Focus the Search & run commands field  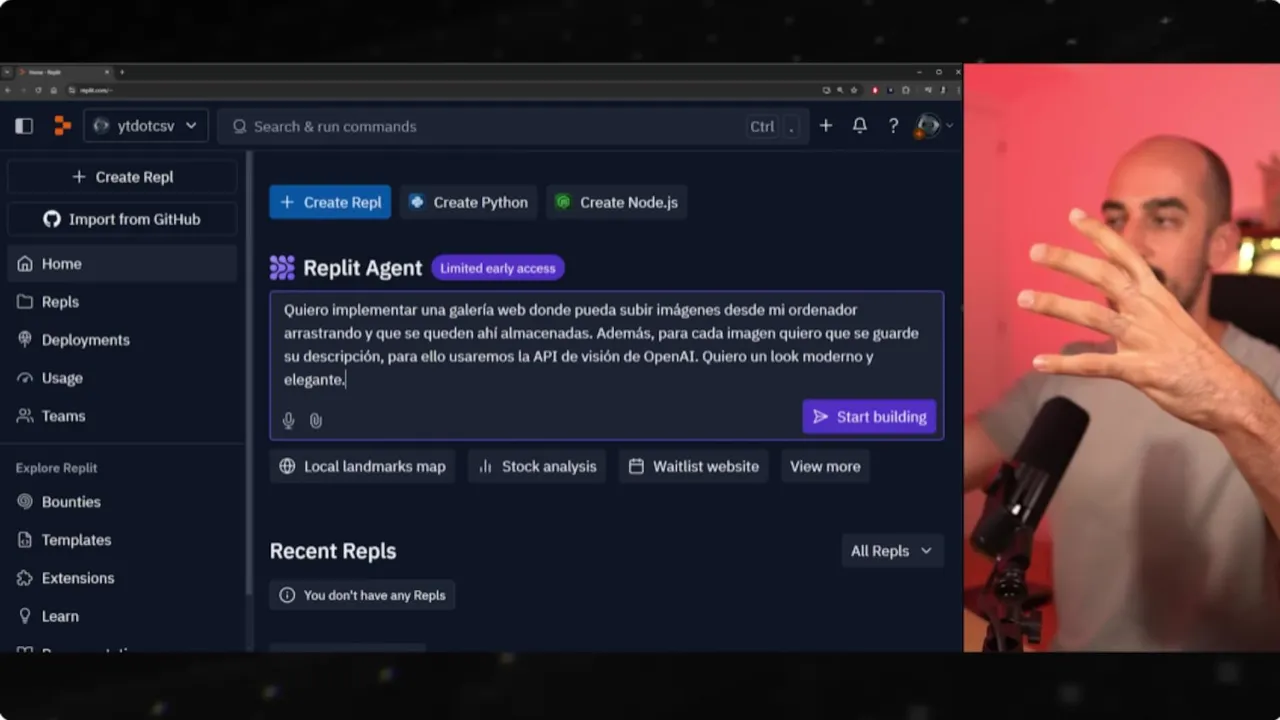point(512,126)
